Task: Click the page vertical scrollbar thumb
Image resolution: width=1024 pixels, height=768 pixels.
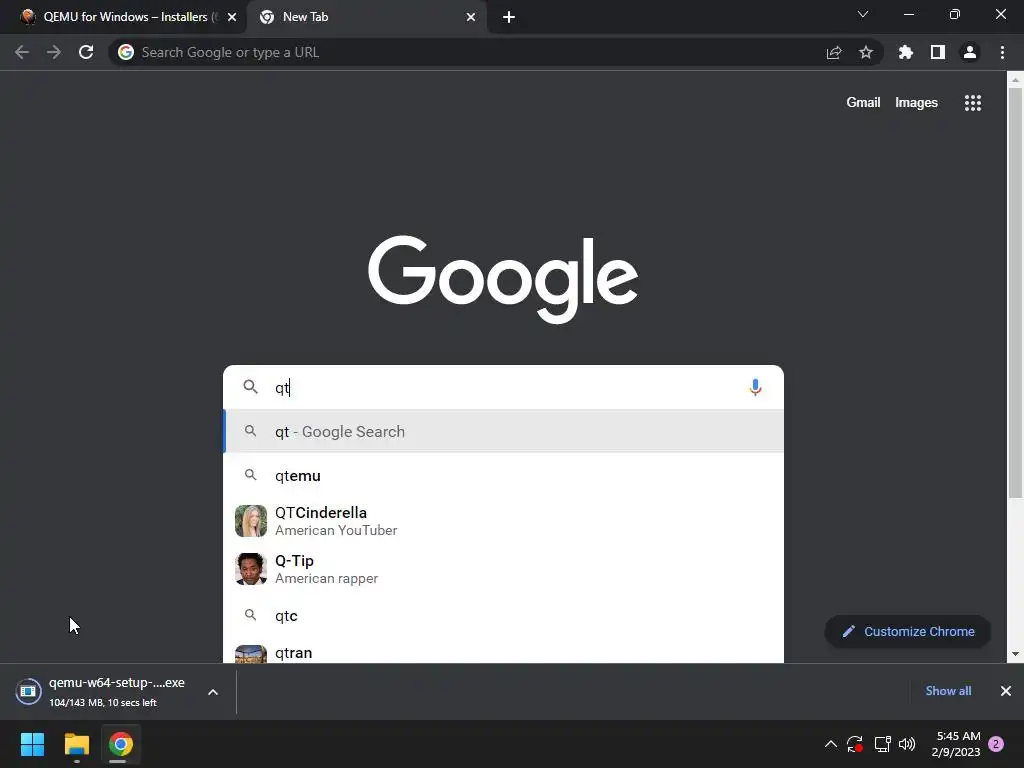Action: click(x=1015, y=293)
